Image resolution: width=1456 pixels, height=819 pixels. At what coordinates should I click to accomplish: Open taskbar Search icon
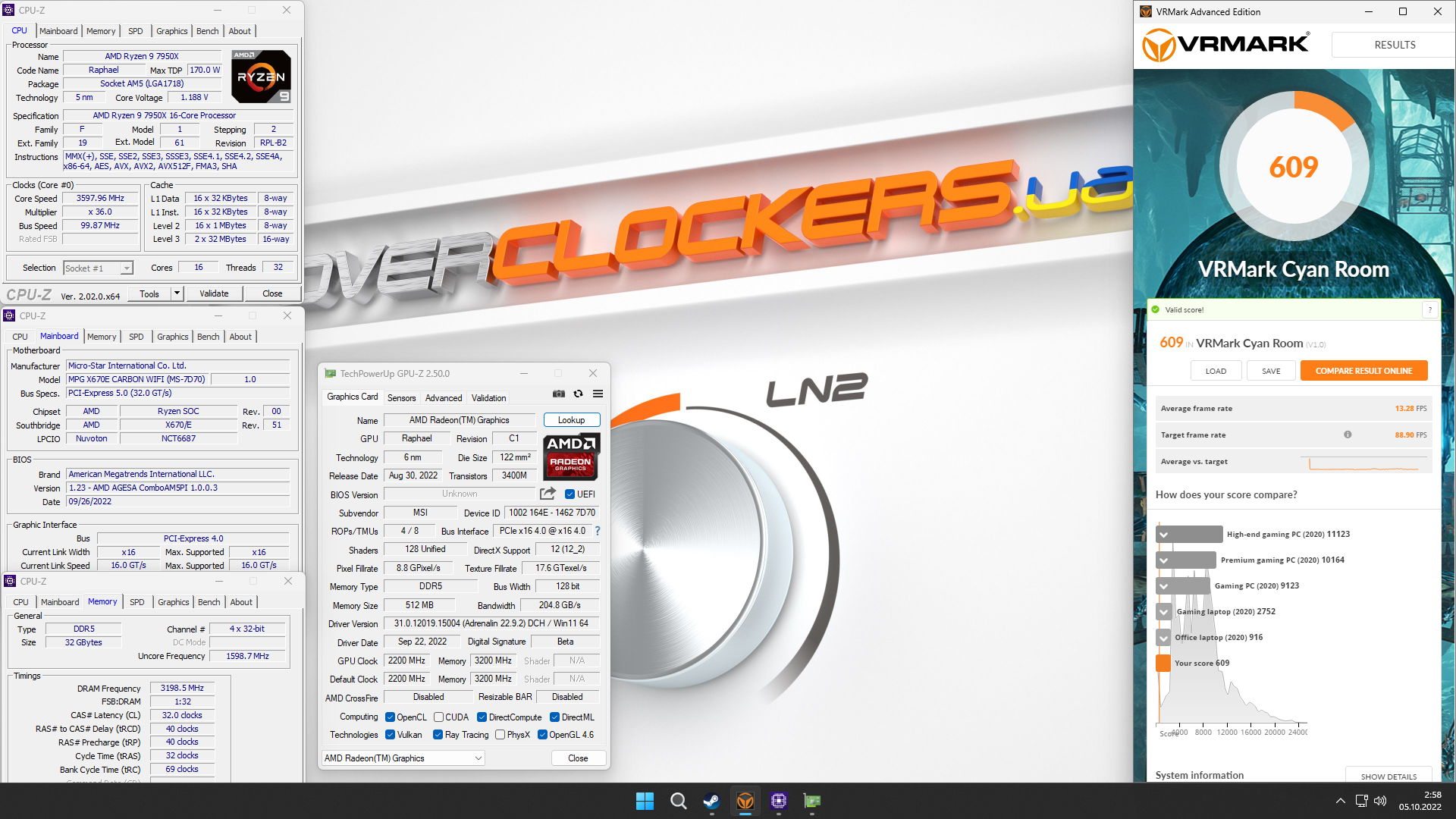679,801
